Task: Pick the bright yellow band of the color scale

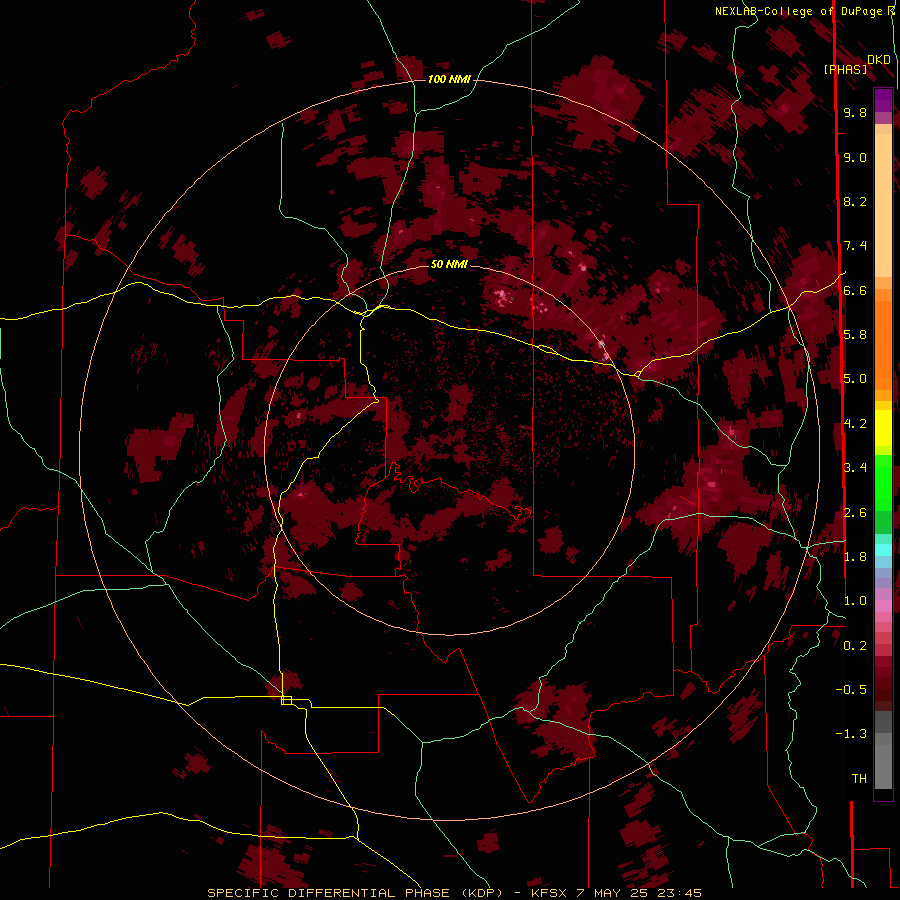Action: click(883, 428)
